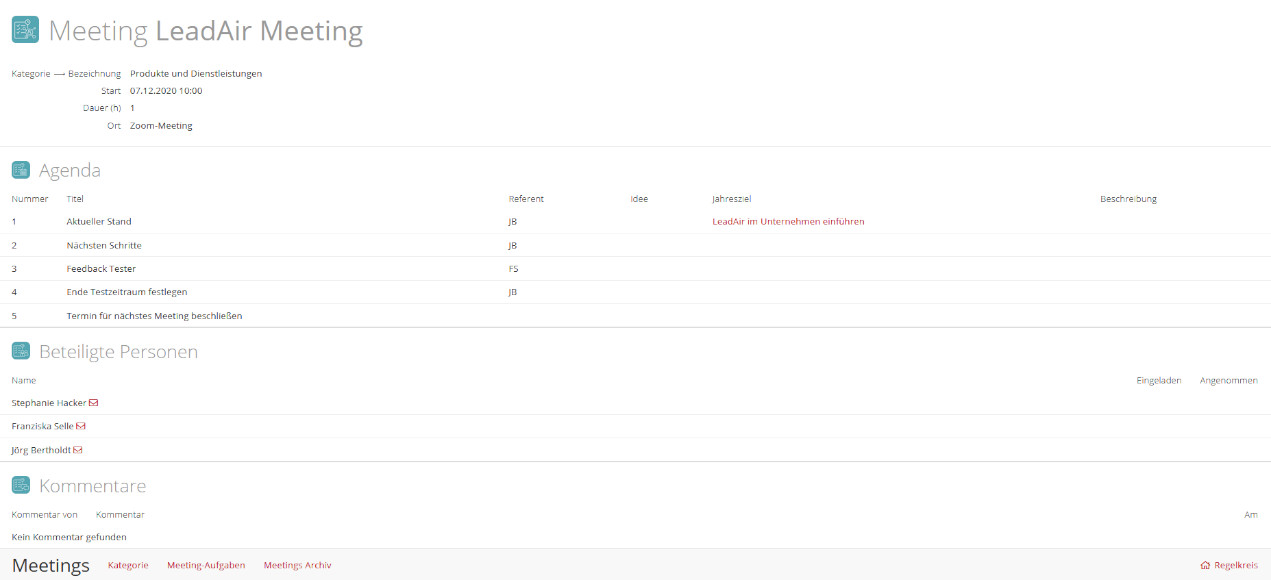This screenshot has height=580, width=1271.
Task: Click the envelope icon next to Stephanie Hacker
Action: point(94,402)
